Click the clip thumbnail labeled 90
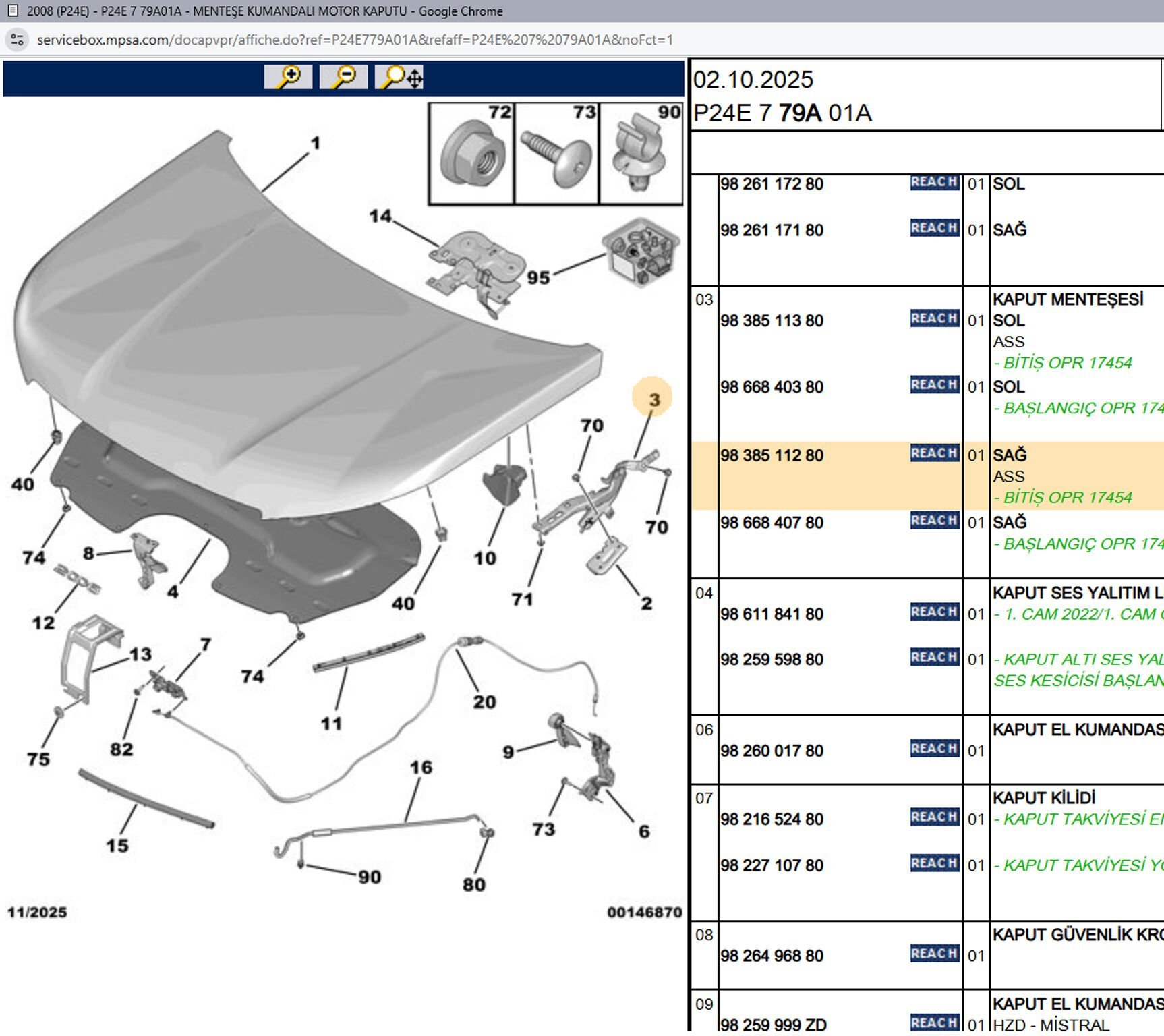The height and width of the screenshot is (1036, 1164). point(641,154)
